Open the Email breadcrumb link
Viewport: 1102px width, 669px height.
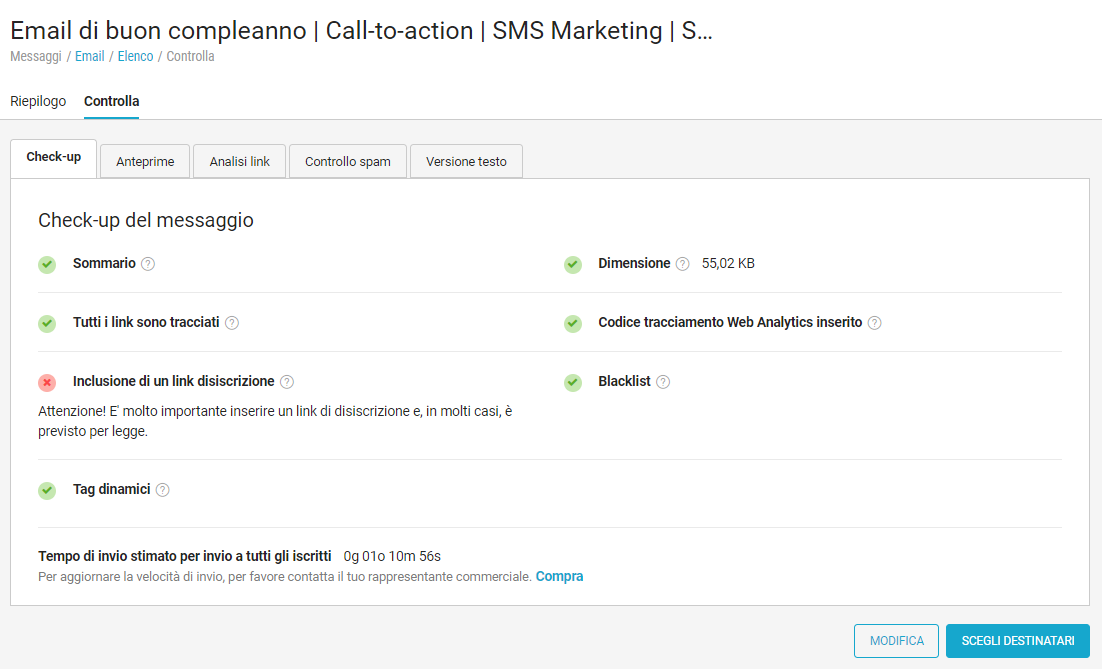click(x=89, y=56)
